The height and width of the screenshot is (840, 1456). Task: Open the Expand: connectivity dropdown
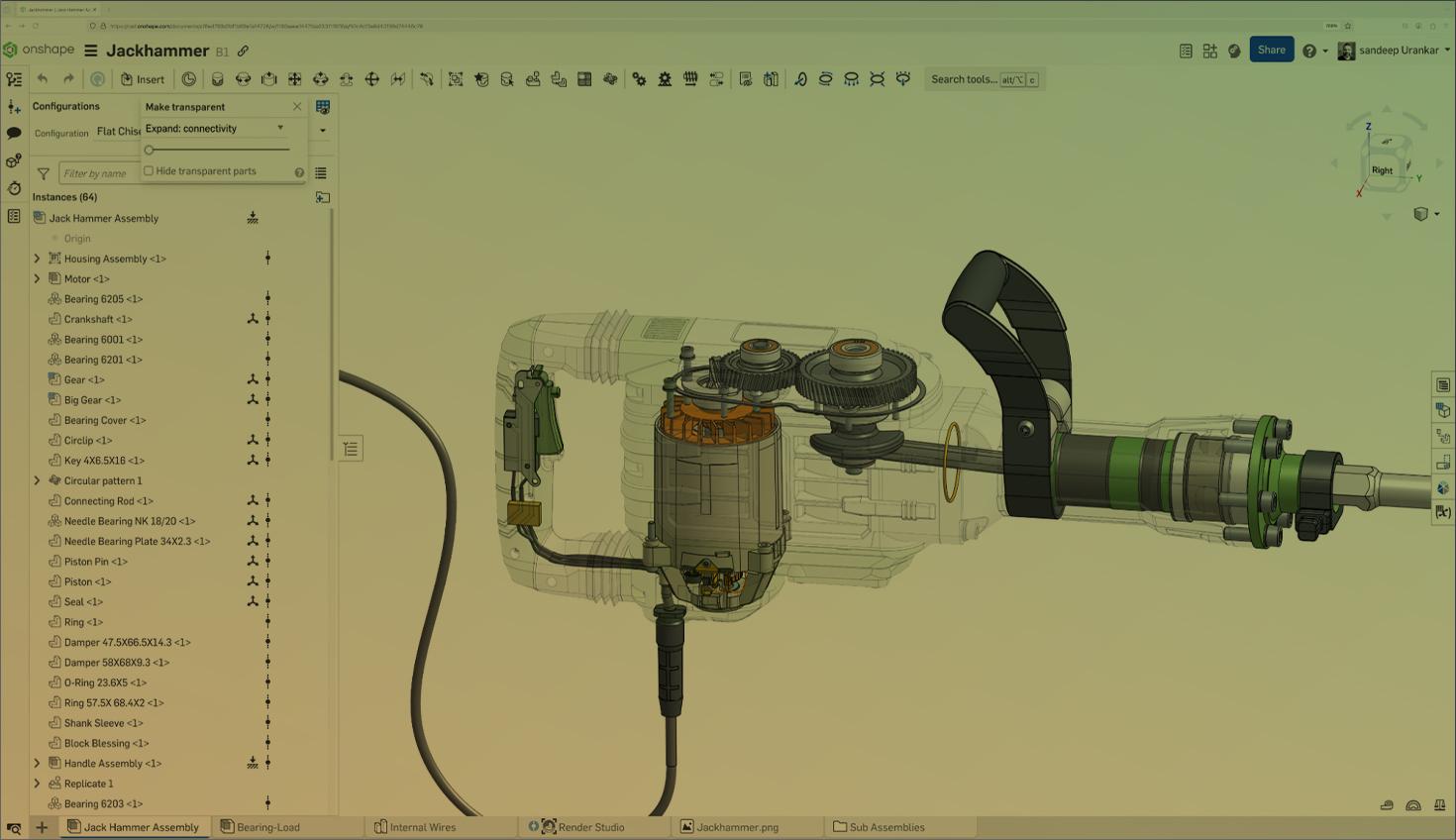214,129
